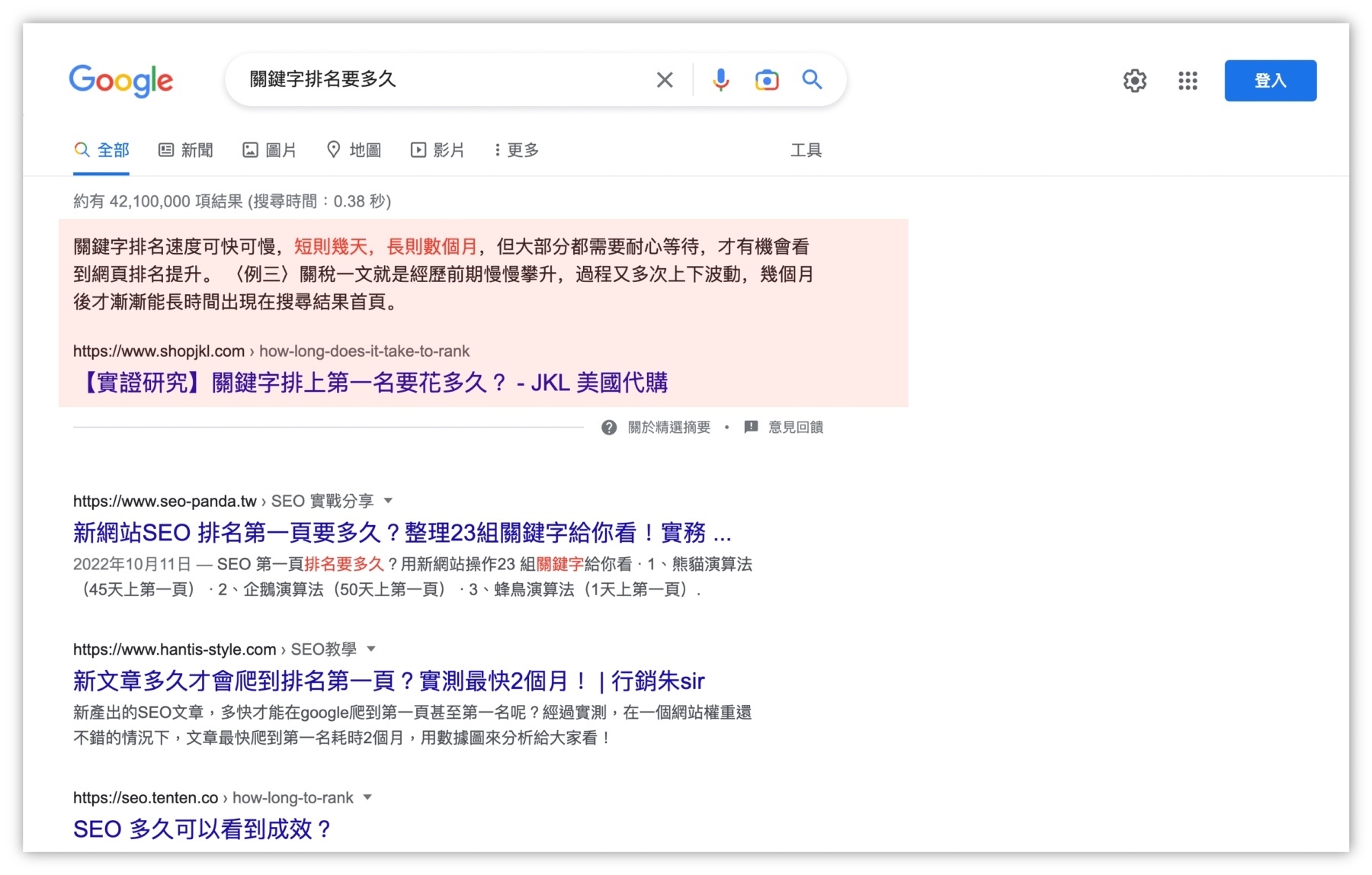Open the 行銷朱sir article link
The height and width of the screenshot is (875, 1372).
pos(389,681)
